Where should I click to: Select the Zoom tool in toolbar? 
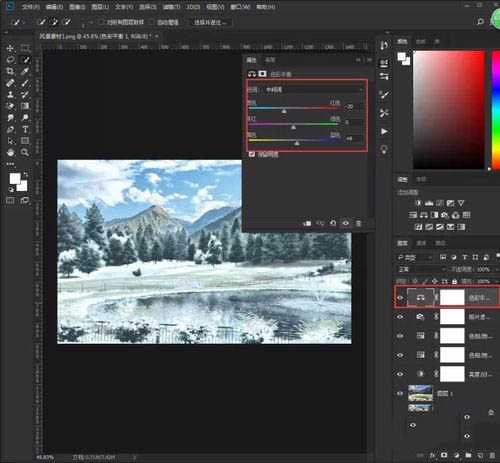point(25,152)
